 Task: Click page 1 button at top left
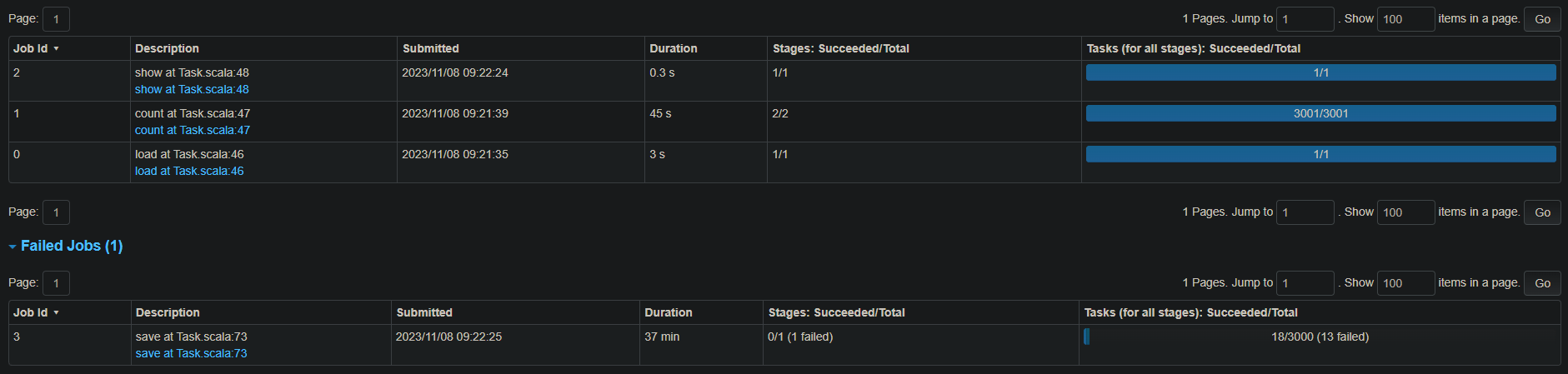pyautogui.click(x=56, y=19)
